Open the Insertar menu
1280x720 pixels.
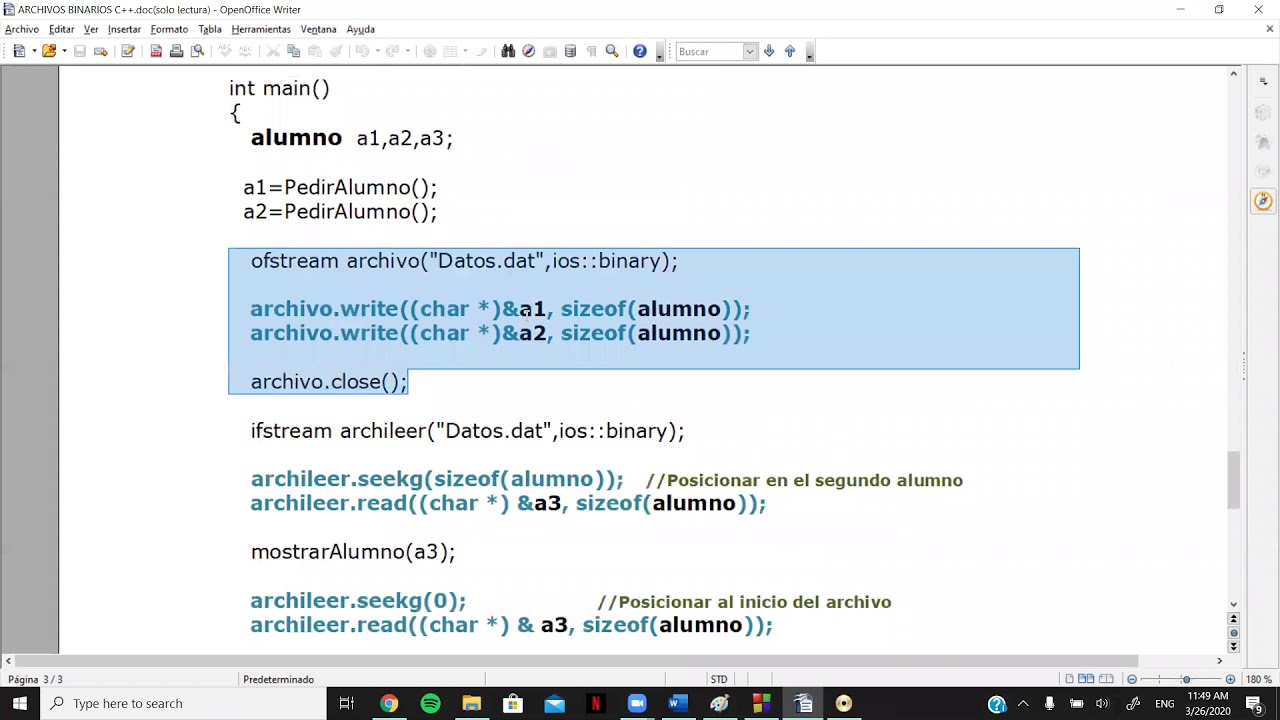(x=124, y=29)
